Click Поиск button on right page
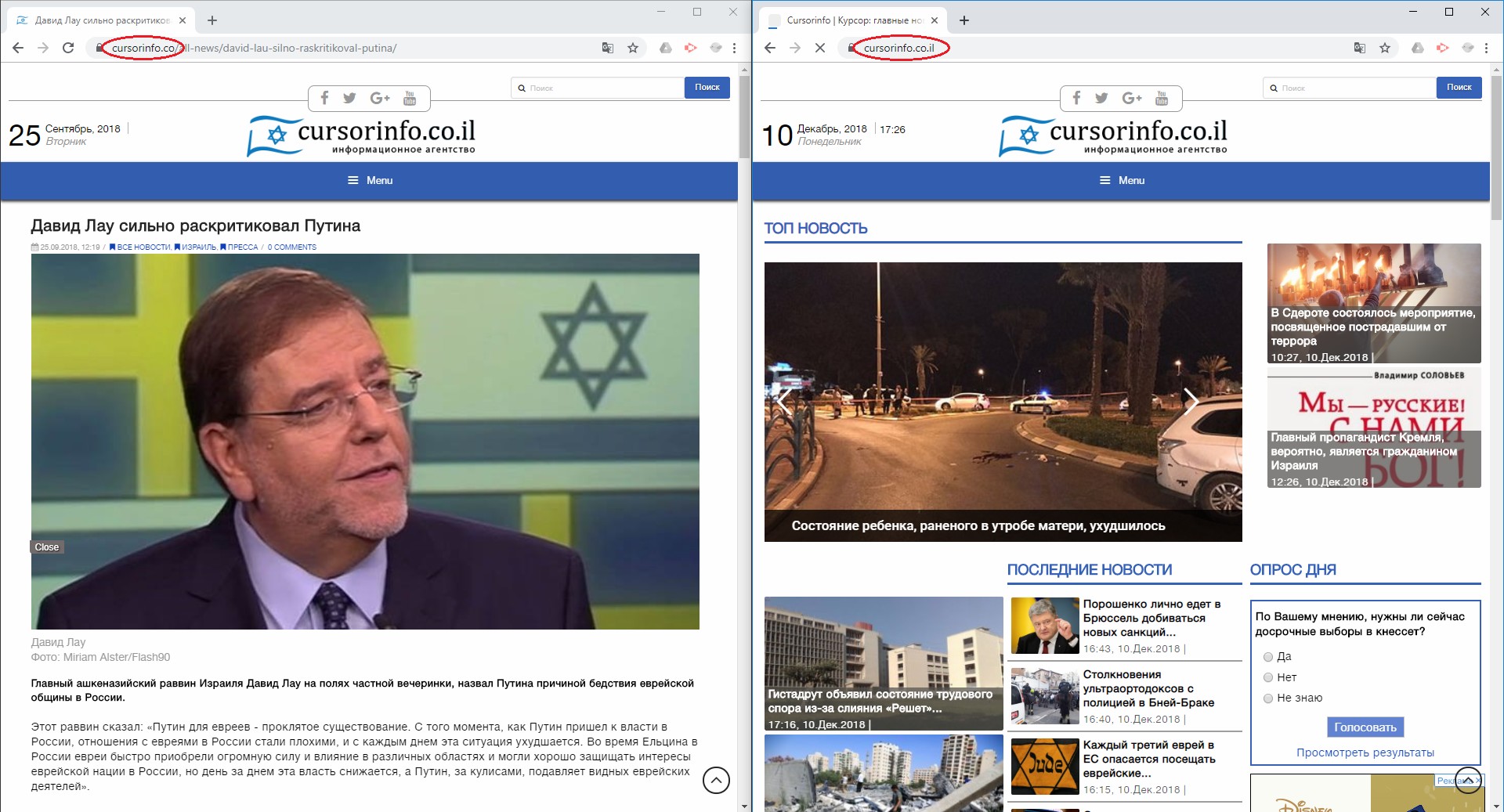 (x=1459, y=88)
